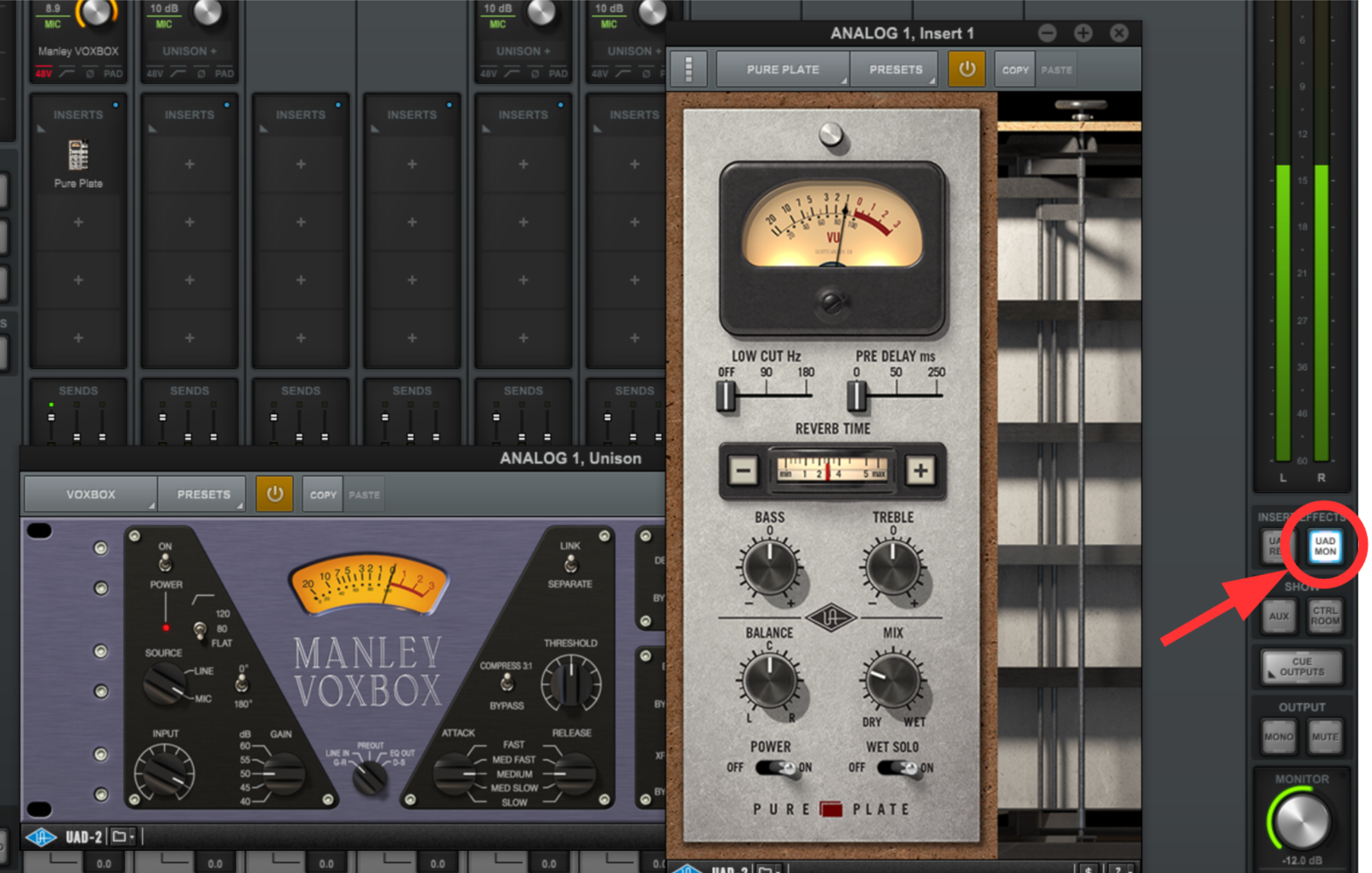Click the LOW CUT Hz slider on Pure Plate

tap(726, 395)
